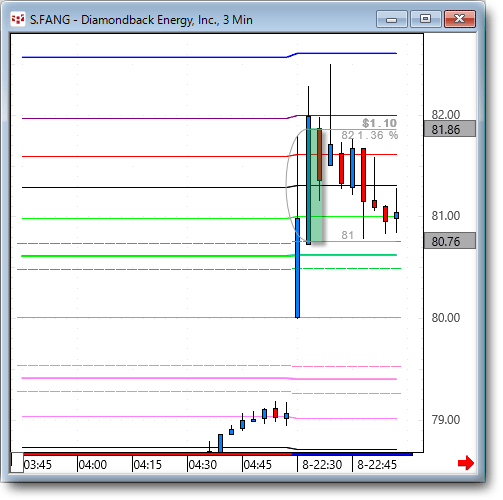The width and height of the screenshot is (503, 500).
Task: Click the $1.10 measurement label
Action: (380, 123)
